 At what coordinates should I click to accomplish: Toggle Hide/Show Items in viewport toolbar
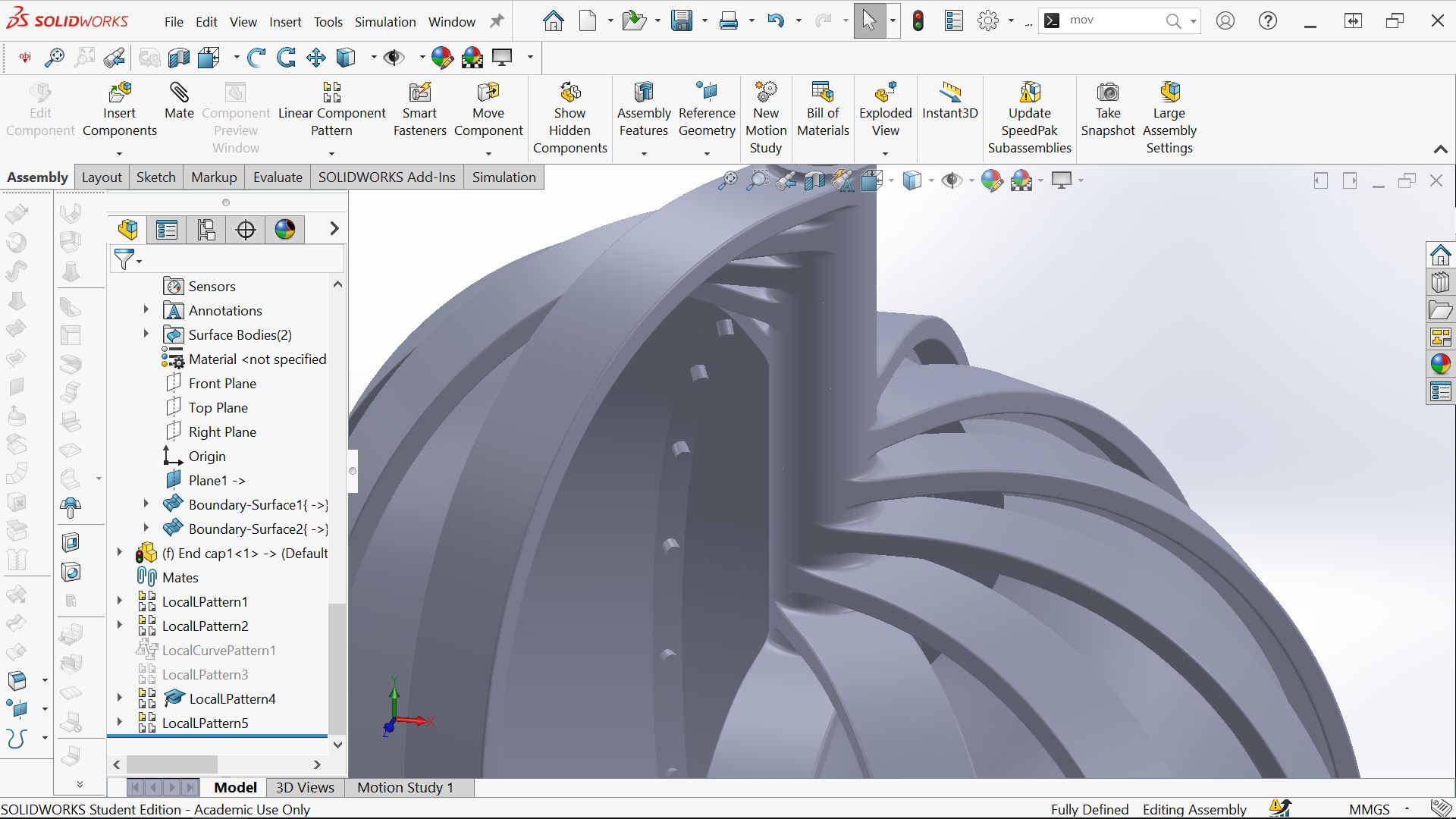[x=952, y=180]
